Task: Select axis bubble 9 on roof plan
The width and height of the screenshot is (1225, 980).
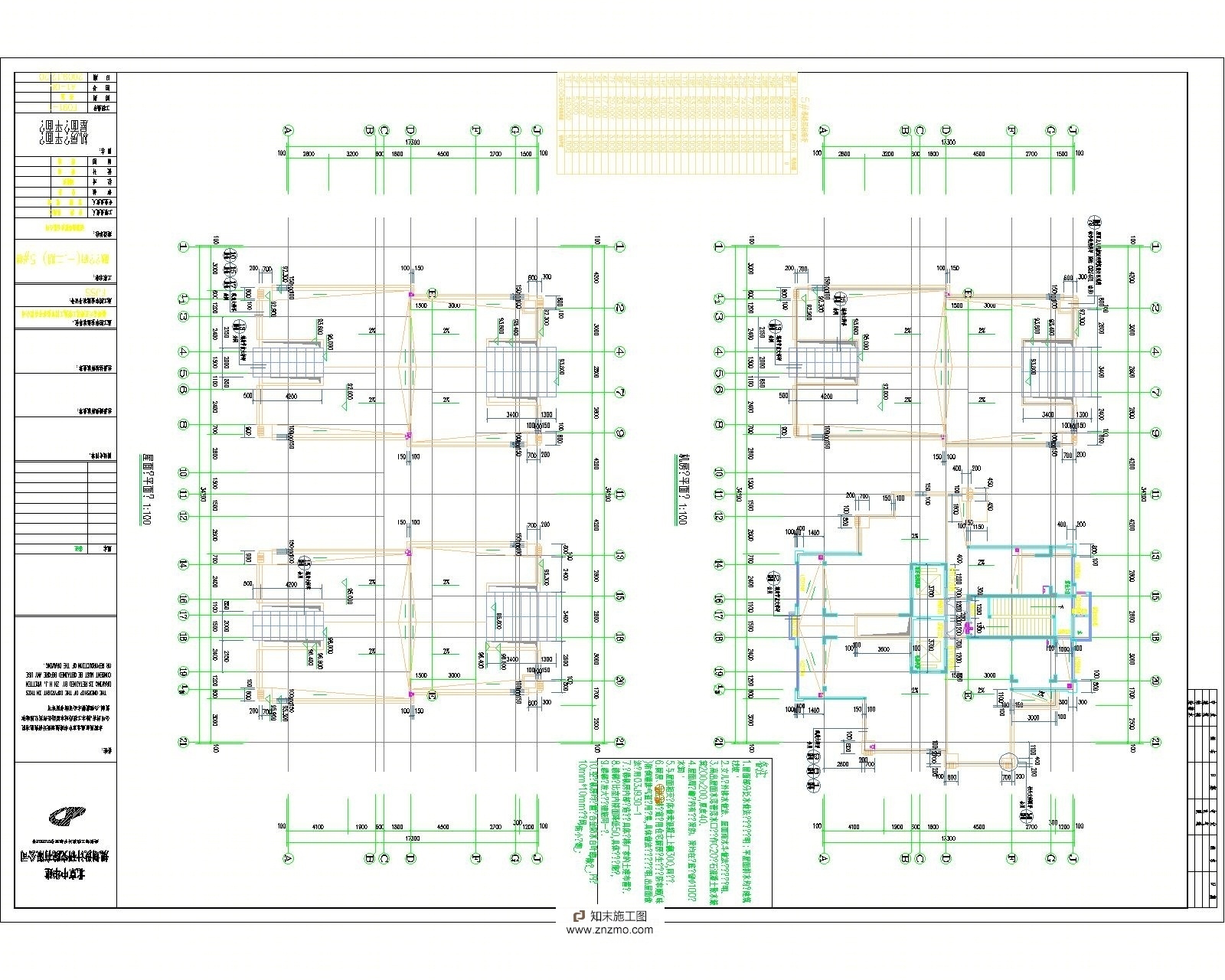Action: [x=620, y=433]
